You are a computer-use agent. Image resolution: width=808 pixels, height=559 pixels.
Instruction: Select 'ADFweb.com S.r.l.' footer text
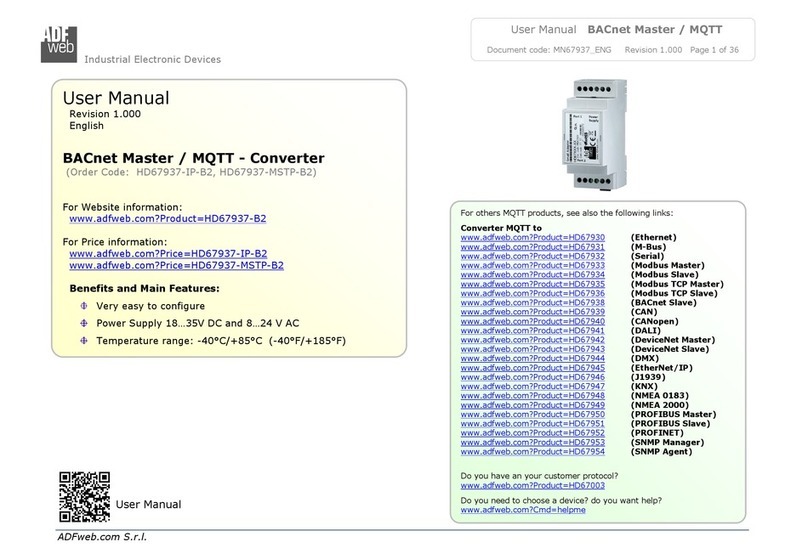click(102, 537)
